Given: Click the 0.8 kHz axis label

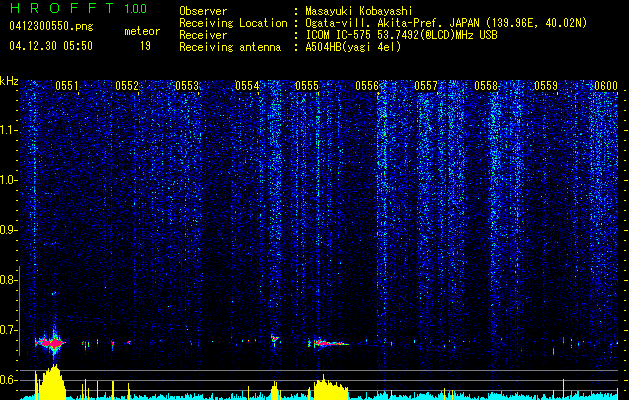Looking at the screenshot, I should click(7, 280).
